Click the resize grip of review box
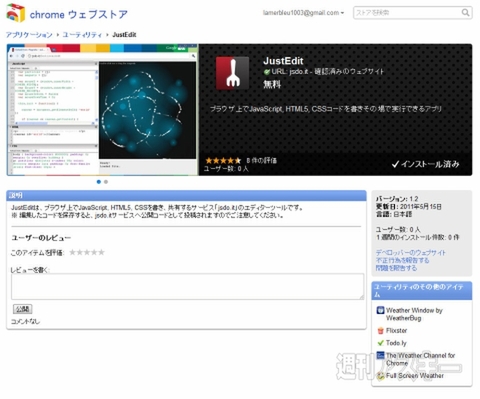This screenshot has height=399, width=480. [361, 297]
